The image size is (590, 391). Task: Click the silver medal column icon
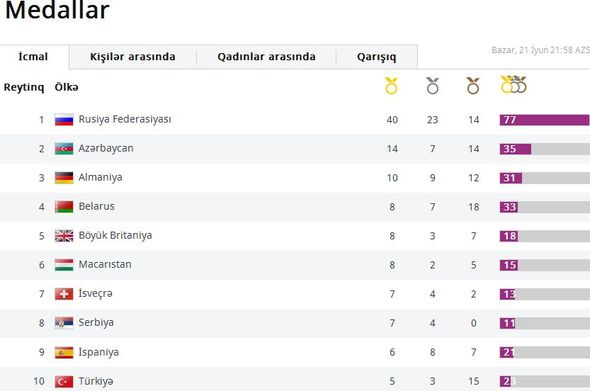coord(432,85)
